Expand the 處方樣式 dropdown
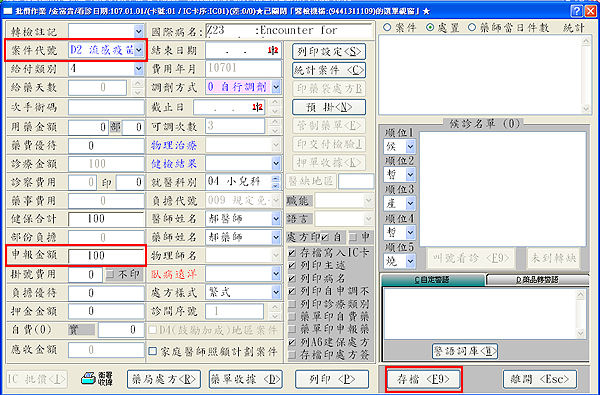The width and height of the screenshot is (600, 395). [276, 293]
